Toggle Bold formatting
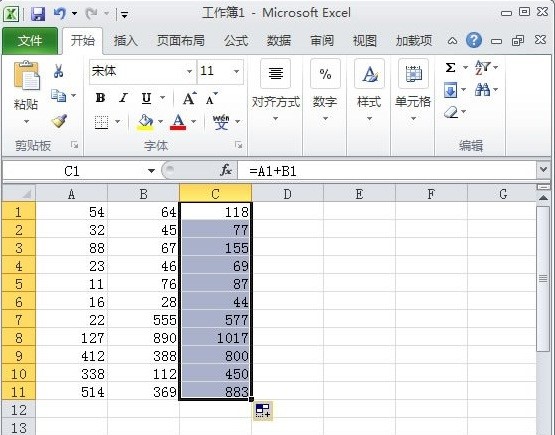 [101, 98]
